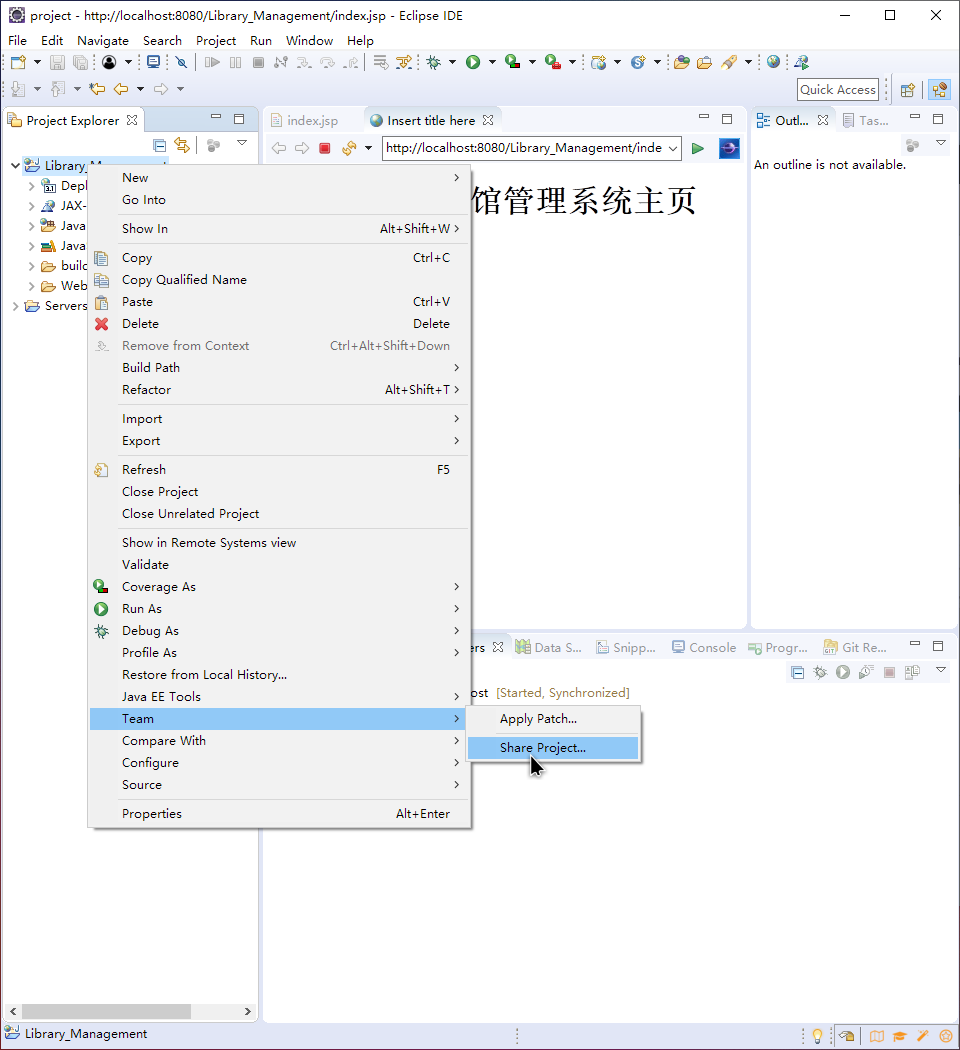
Task: Click the Search flashlight toolbar icon
Action: (x=729, y=62)
